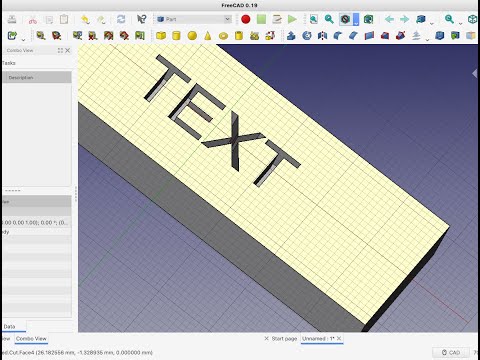This screenshot has height=360, width=480.
Task: Fit selection in the view
Action: pos(329,19)
